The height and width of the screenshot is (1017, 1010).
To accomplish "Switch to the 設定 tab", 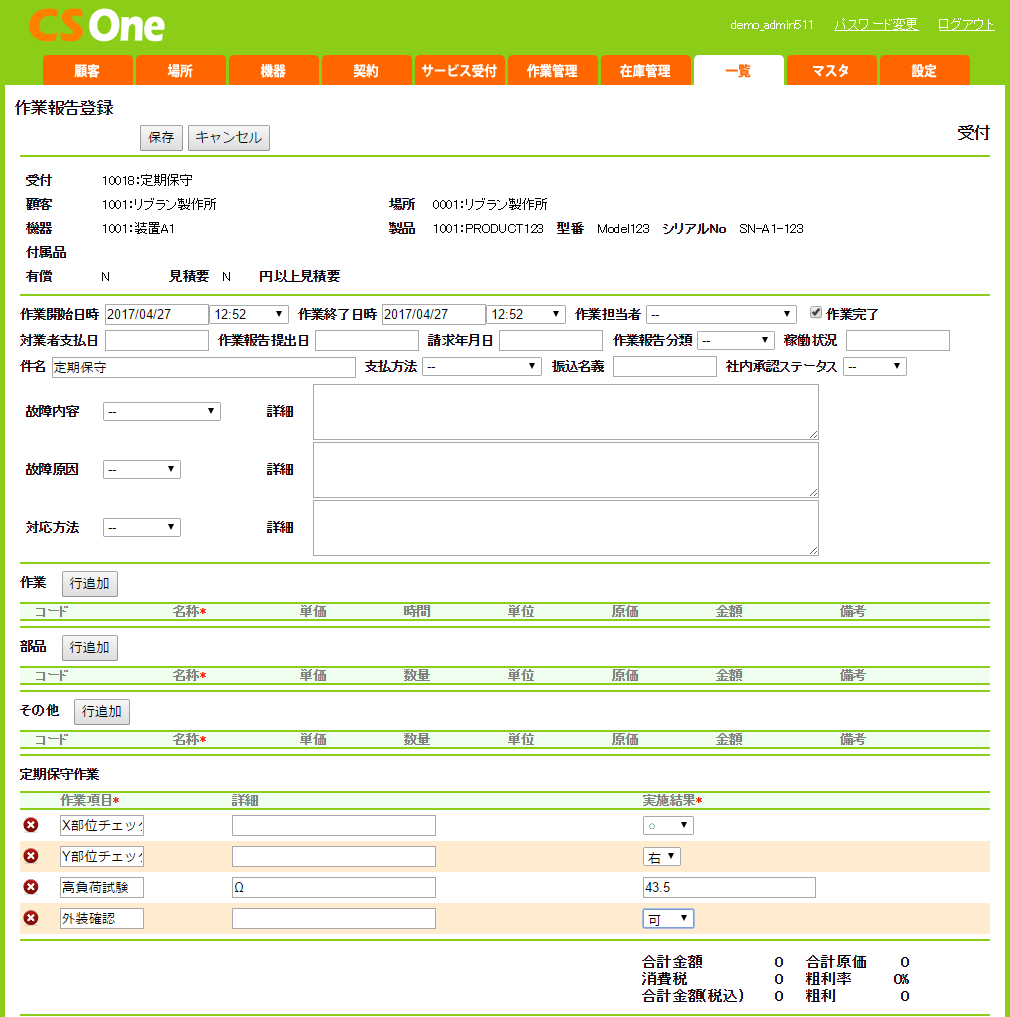I will [924, 70].
